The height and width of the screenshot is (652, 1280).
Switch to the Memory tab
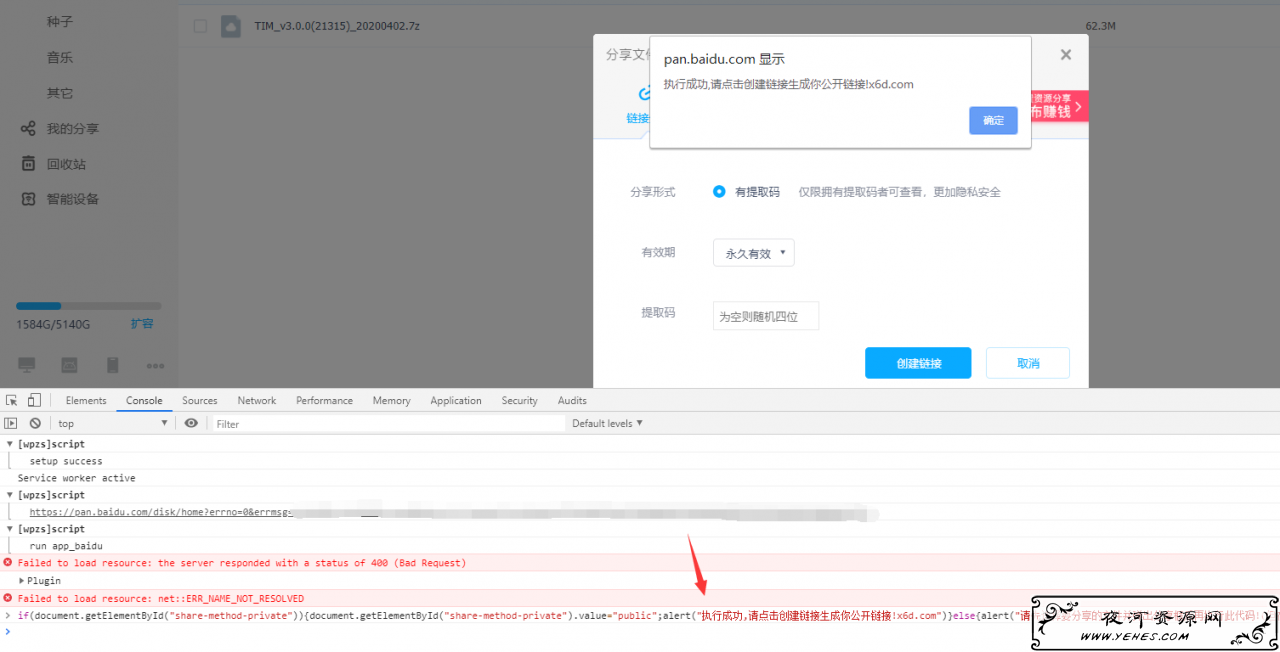(391, 400)
